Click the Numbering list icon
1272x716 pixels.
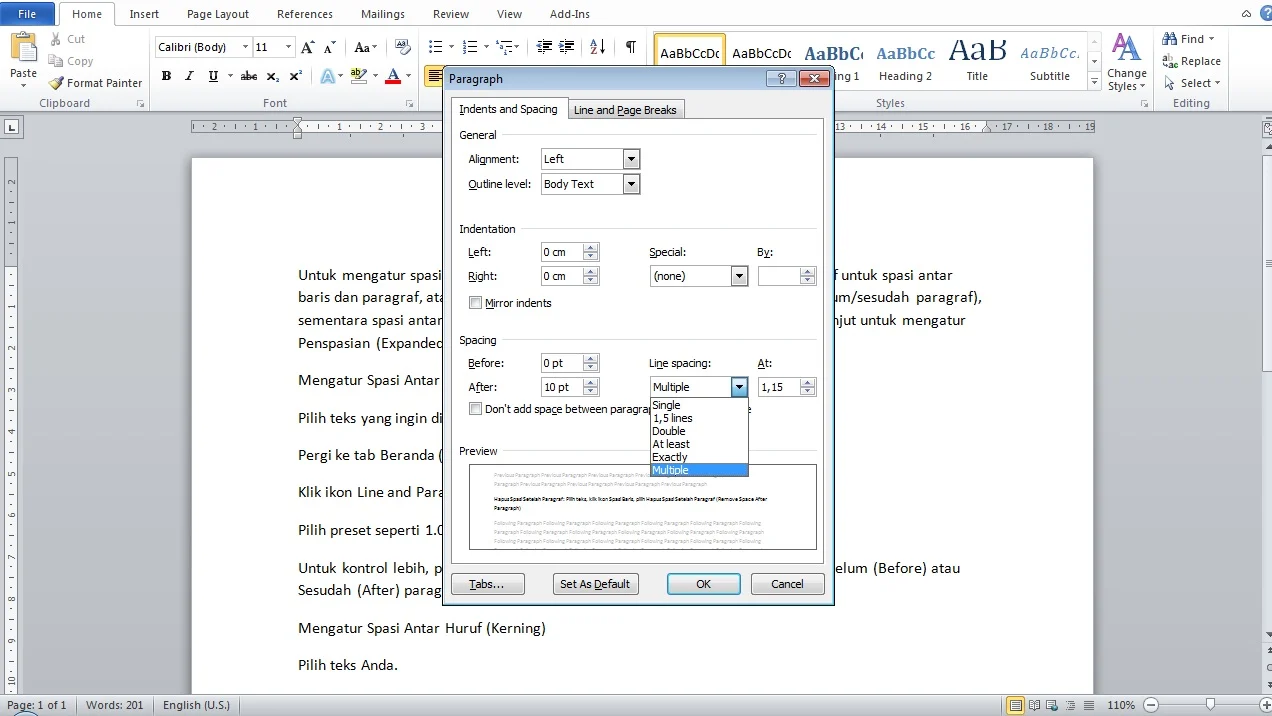tap(470, 47)
